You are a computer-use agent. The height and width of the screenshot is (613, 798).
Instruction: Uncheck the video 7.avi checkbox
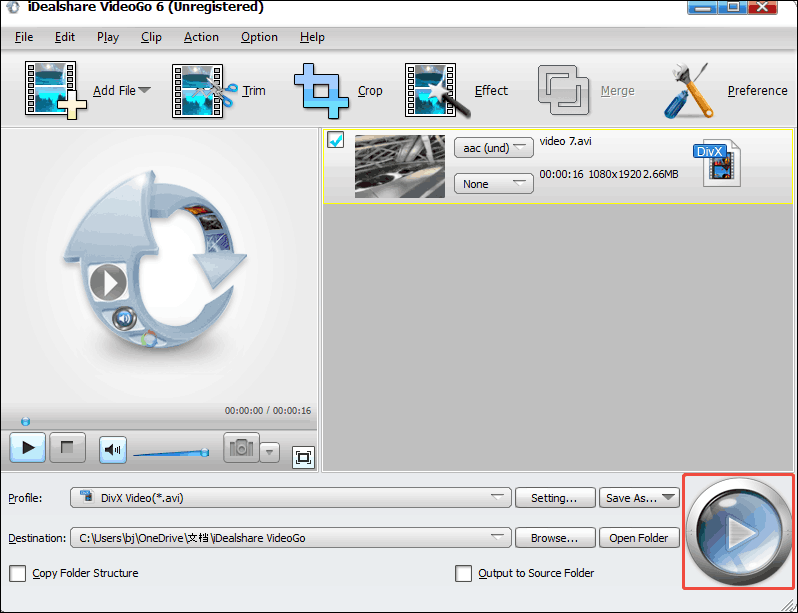pyautogui.click(x=336, y=140)
